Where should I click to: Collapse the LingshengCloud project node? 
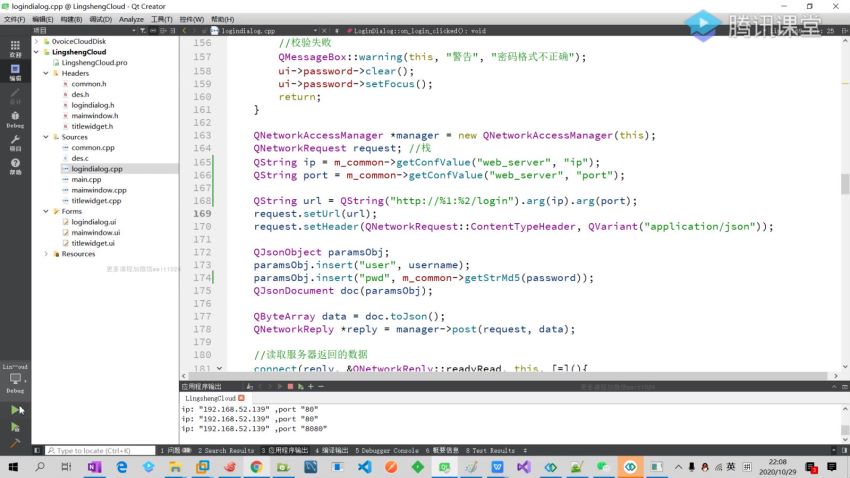pos(36,52)
